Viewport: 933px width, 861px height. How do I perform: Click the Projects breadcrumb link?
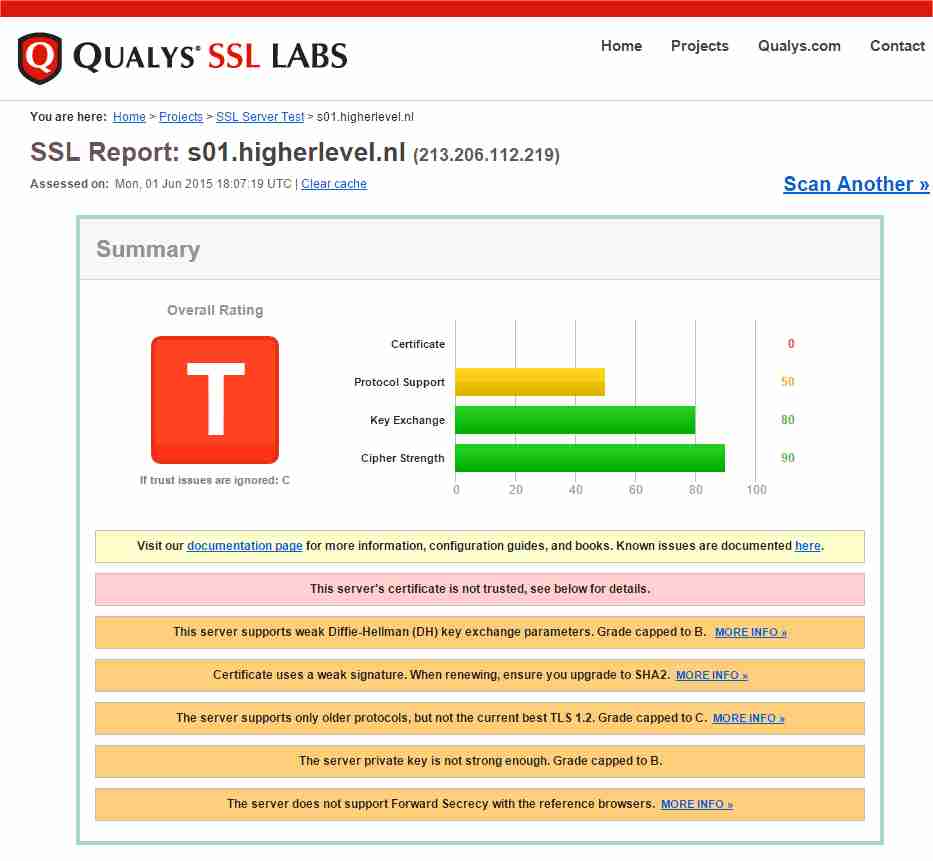click(x=181, y=117)
